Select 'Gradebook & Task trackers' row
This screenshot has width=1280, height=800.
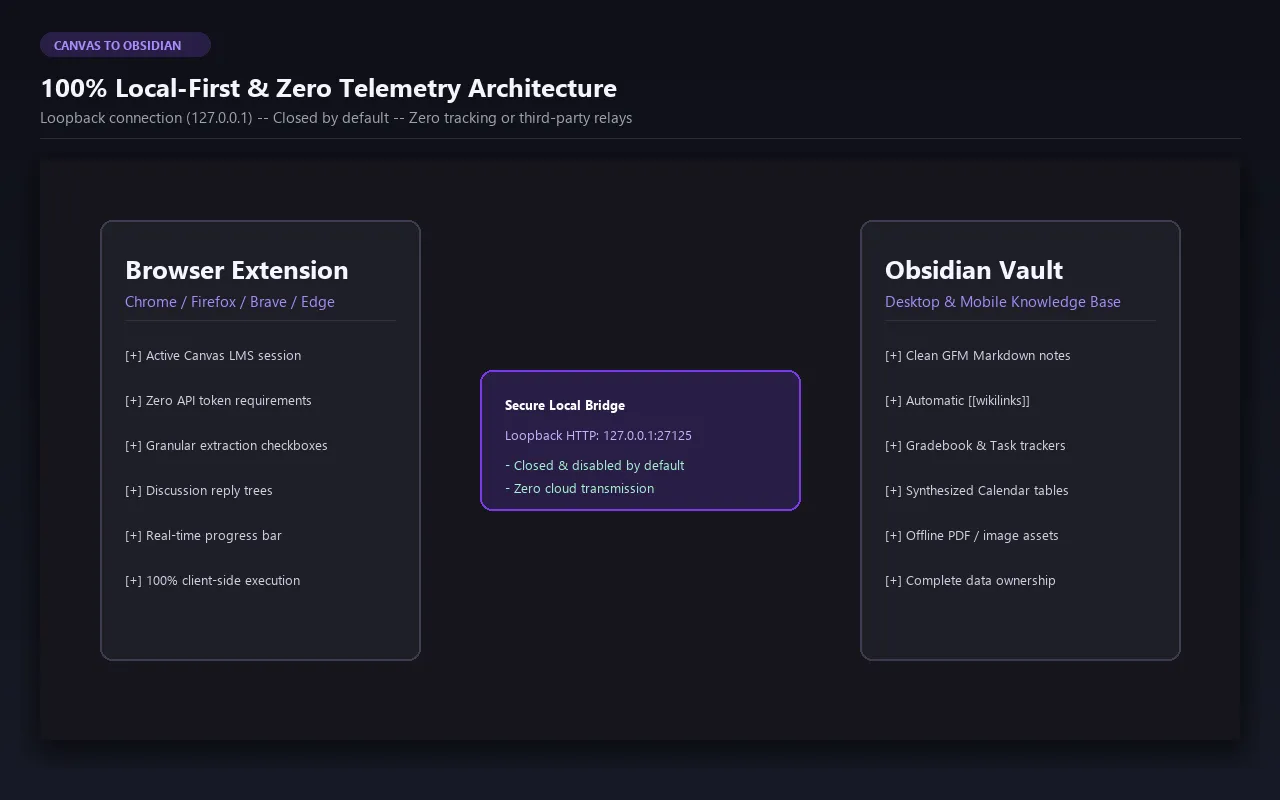[975, 446]
